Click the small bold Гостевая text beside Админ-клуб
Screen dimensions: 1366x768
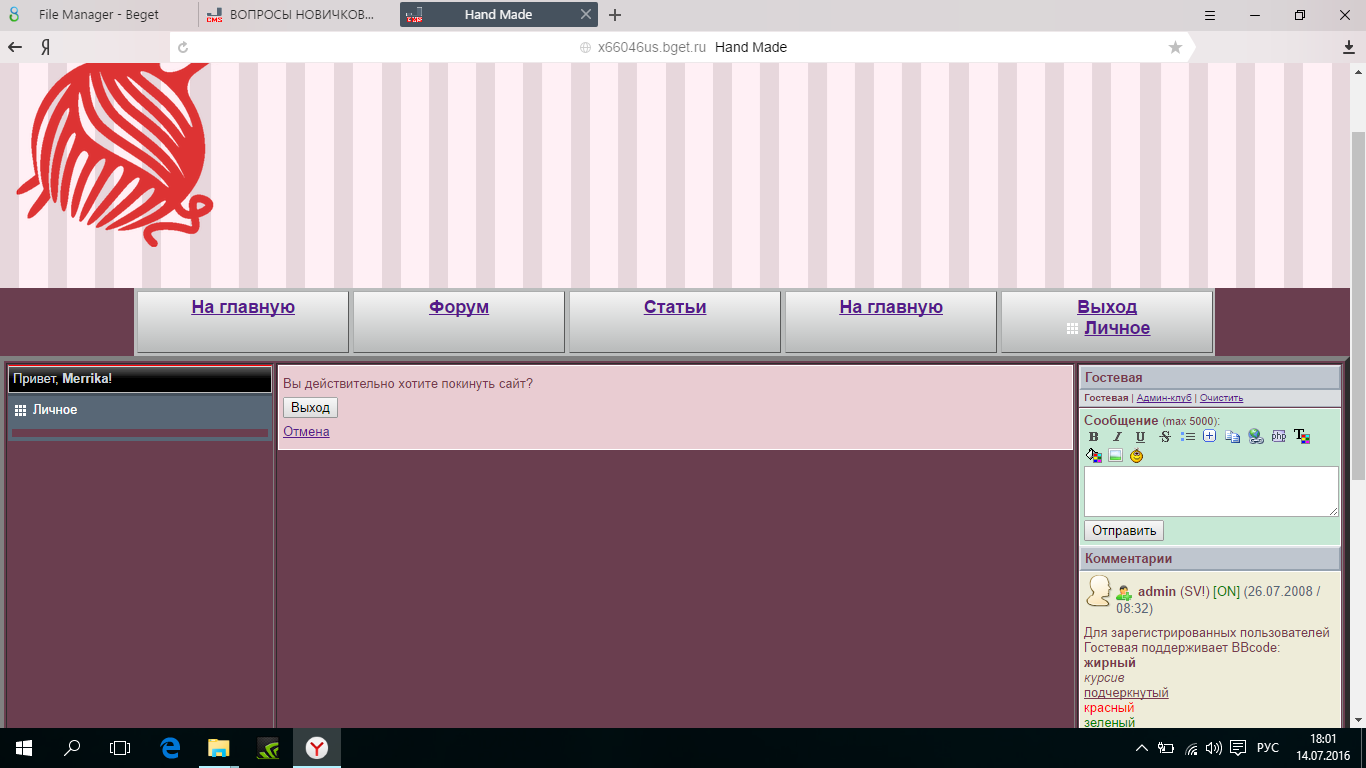pyautogui.click(x=1106, y=398)
